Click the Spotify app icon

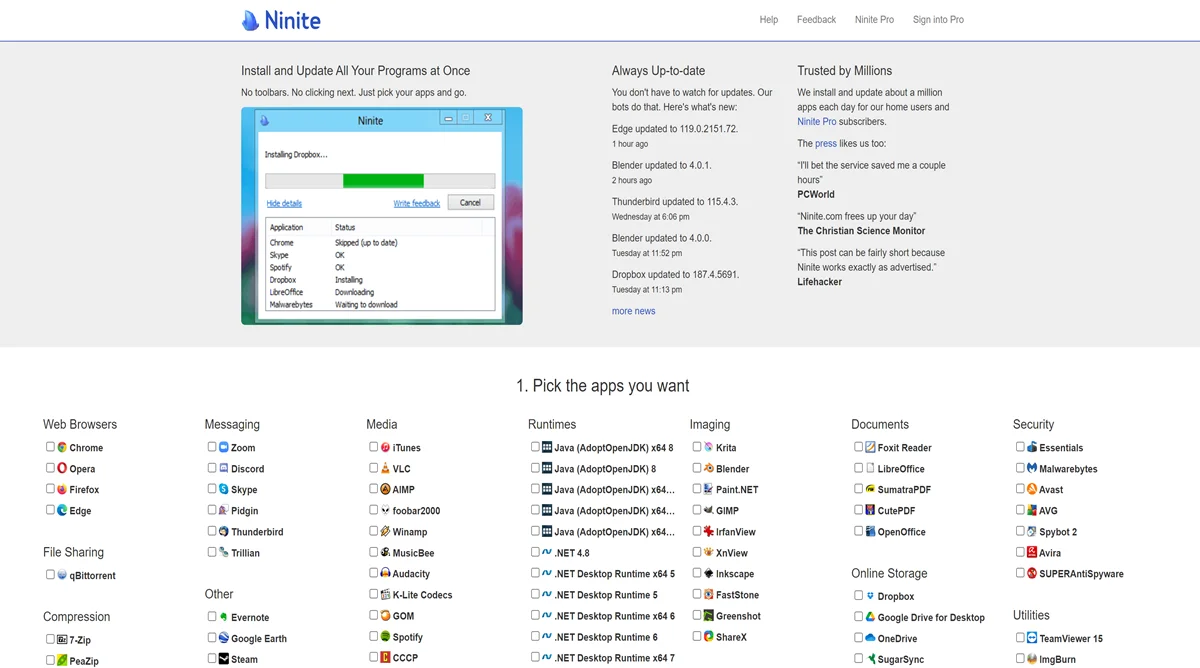(x=385, y=636)
